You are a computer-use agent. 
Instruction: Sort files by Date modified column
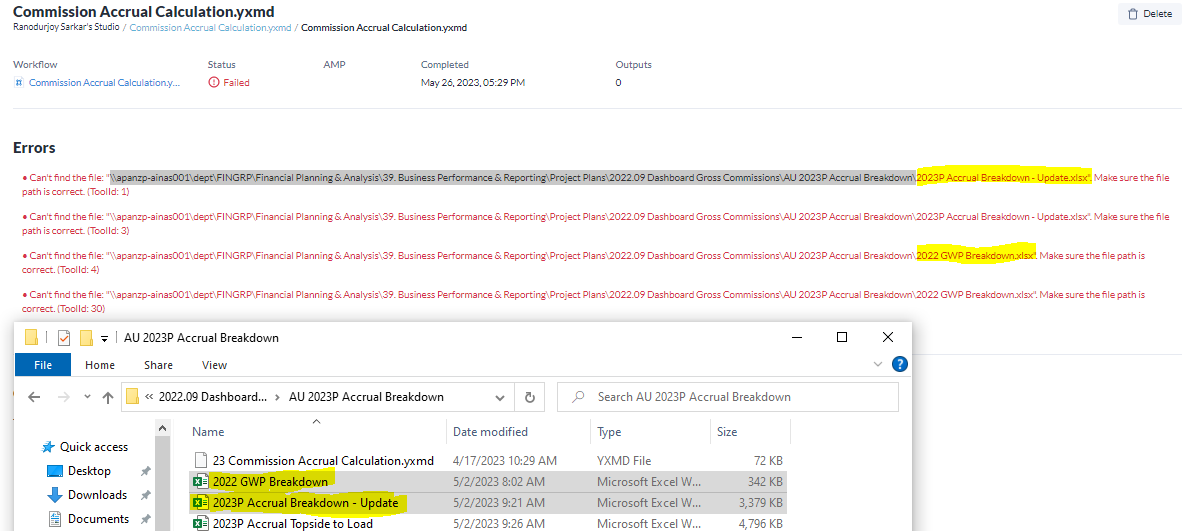pyautogui.click(x=490, y=432)
